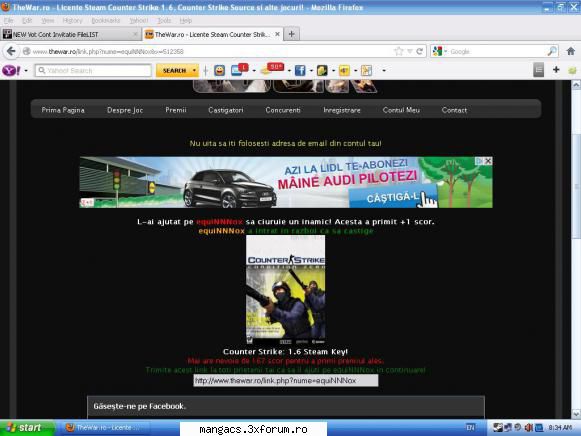
Task: Click the Google search input field
Action: 497,51
